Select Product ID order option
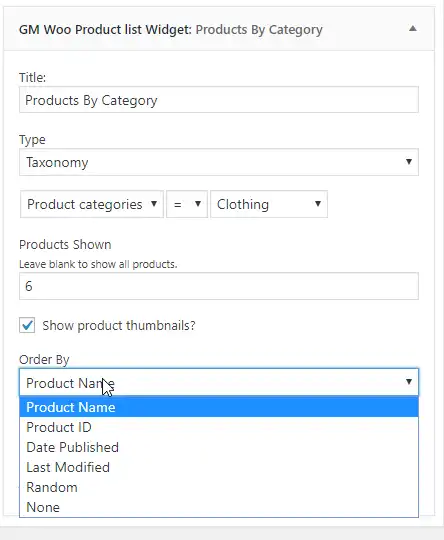444x540 pixels. click(x=219, y=427)
